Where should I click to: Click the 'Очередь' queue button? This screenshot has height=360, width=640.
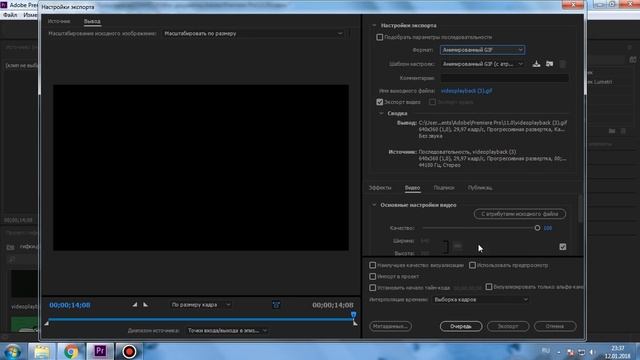461,326
